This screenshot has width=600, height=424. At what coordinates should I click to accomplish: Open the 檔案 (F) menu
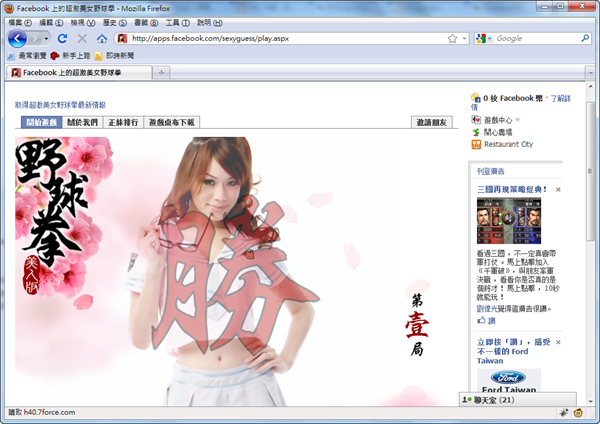[20, 23]
